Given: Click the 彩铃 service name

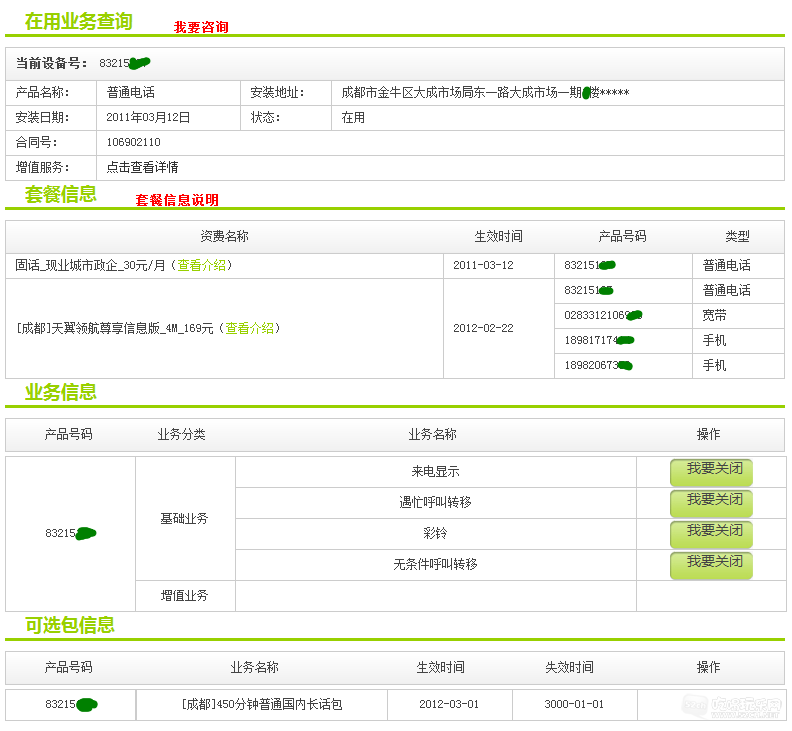Looking at the screenshot, I should [x=435, y=533].
